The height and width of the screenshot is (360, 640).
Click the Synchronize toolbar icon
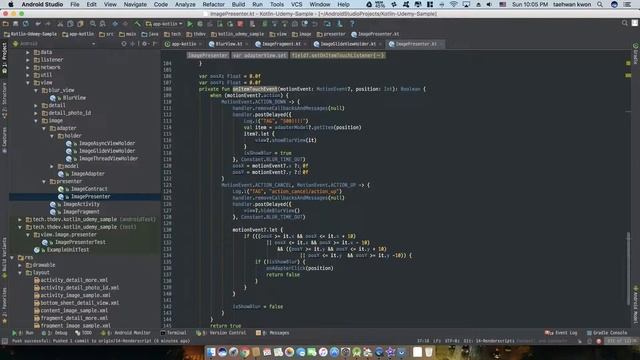26,24
